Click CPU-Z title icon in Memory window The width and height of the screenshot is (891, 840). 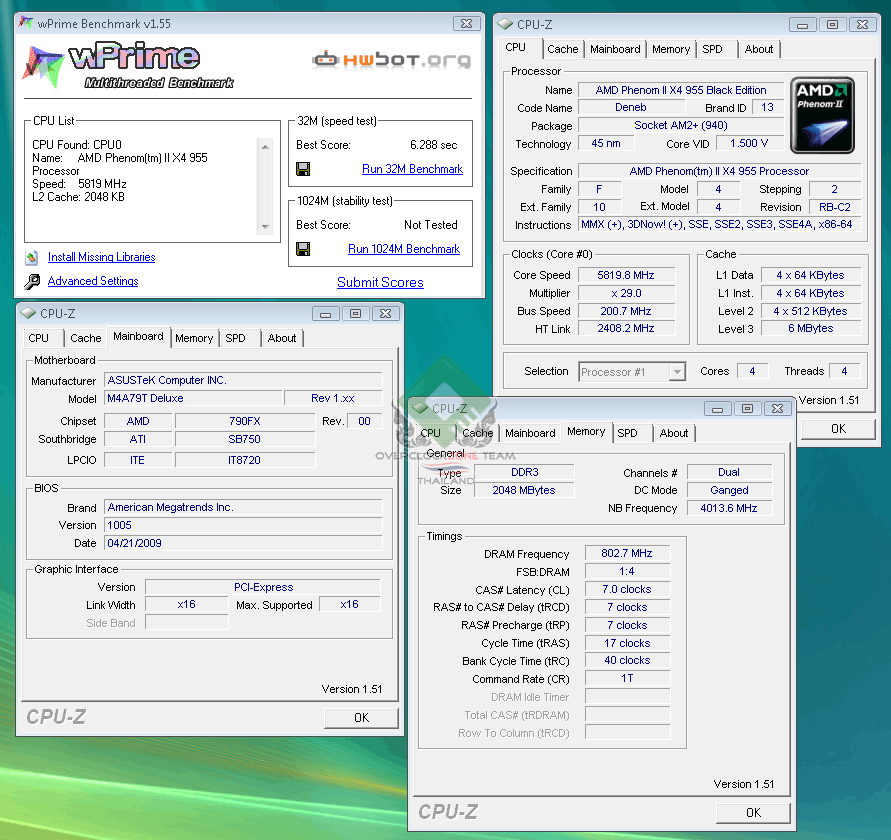pyautogui.click(x=420, y=408)
